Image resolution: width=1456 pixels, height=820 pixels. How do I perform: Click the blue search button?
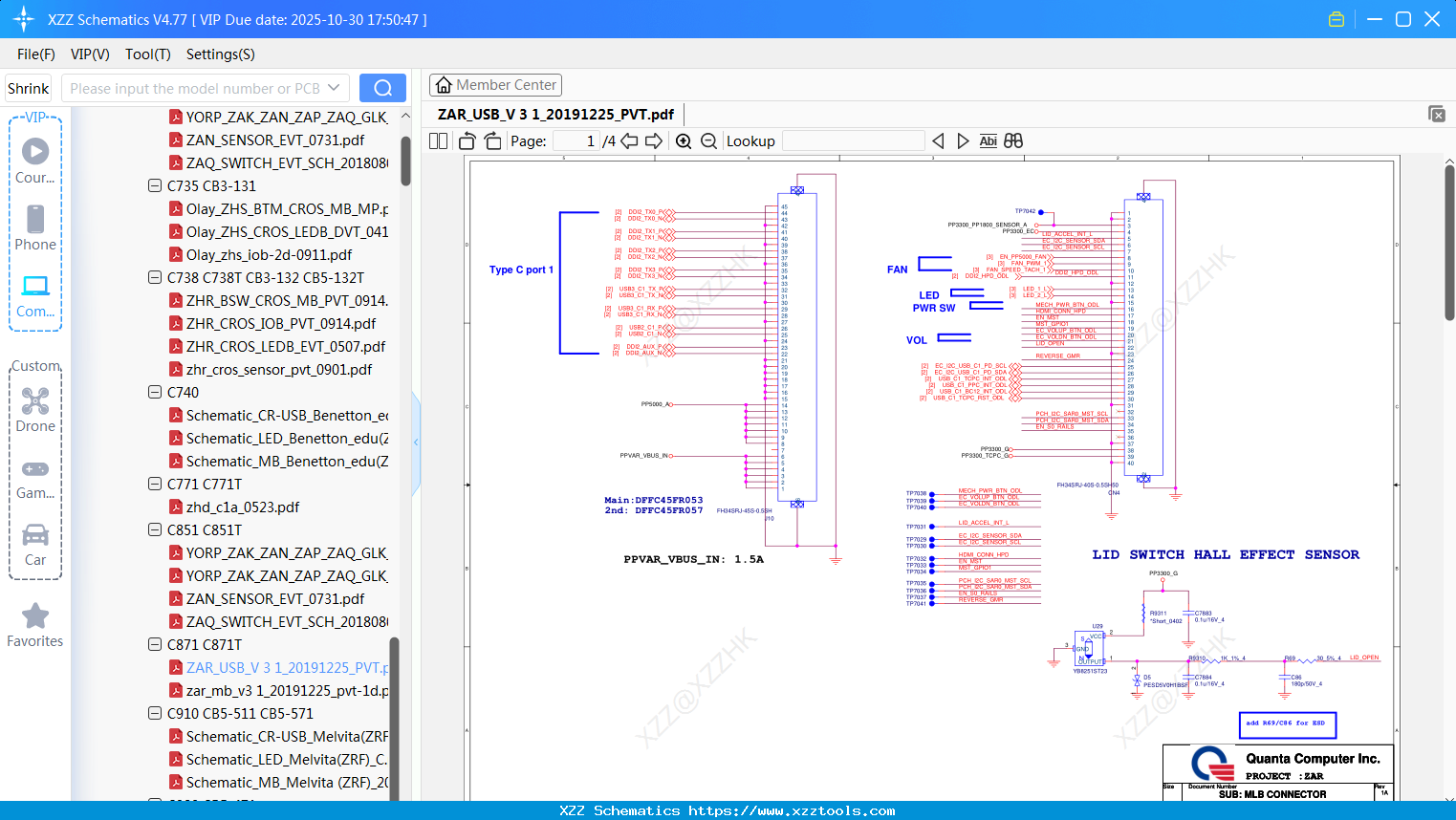tap(382, 88)
